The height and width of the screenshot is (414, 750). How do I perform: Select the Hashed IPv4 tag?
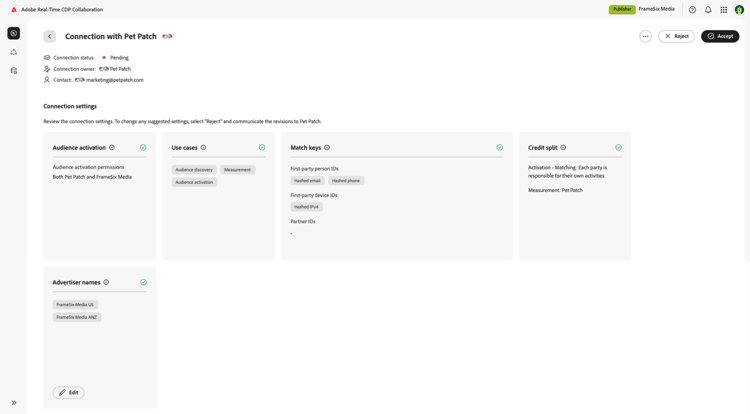[x=307, y=207]
